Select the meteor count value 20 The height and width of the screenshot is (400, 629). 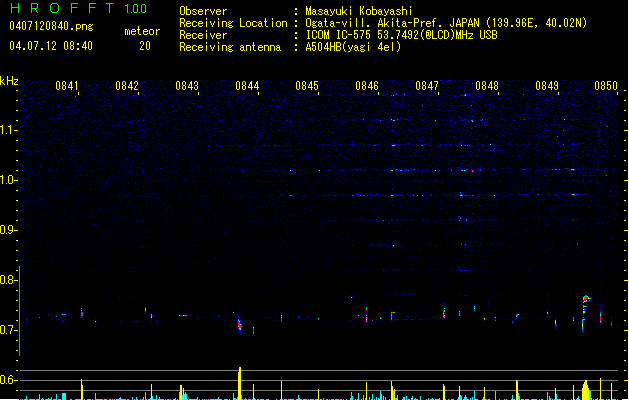pyautogui.click(x=145, y=46)
